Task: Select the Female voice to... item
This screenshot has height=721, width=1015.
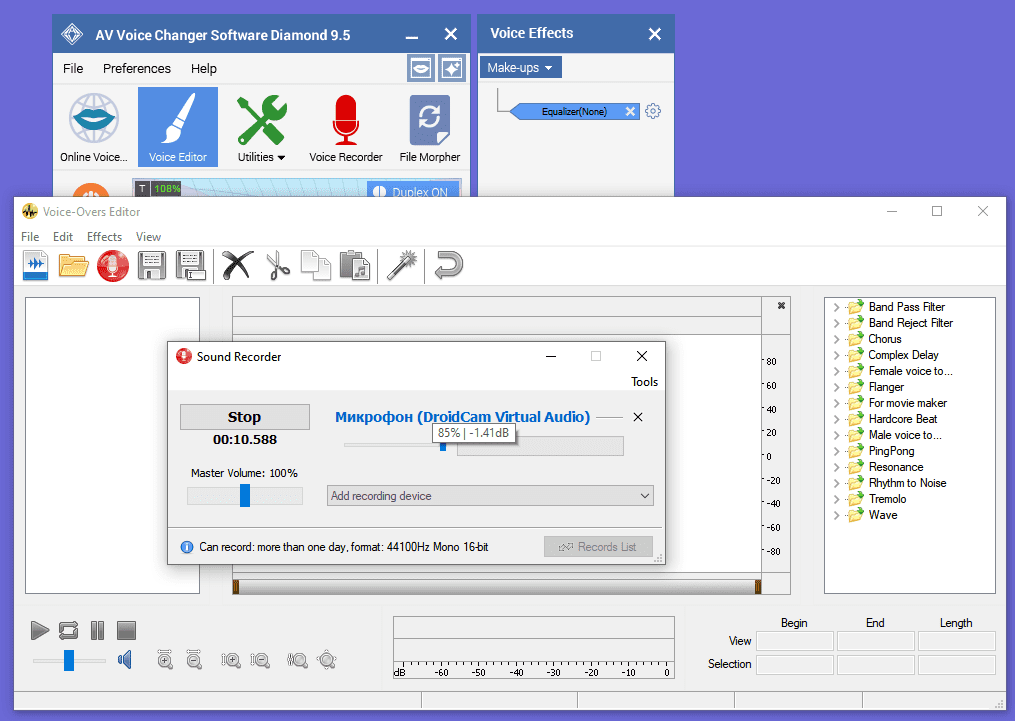Action: 910,371
